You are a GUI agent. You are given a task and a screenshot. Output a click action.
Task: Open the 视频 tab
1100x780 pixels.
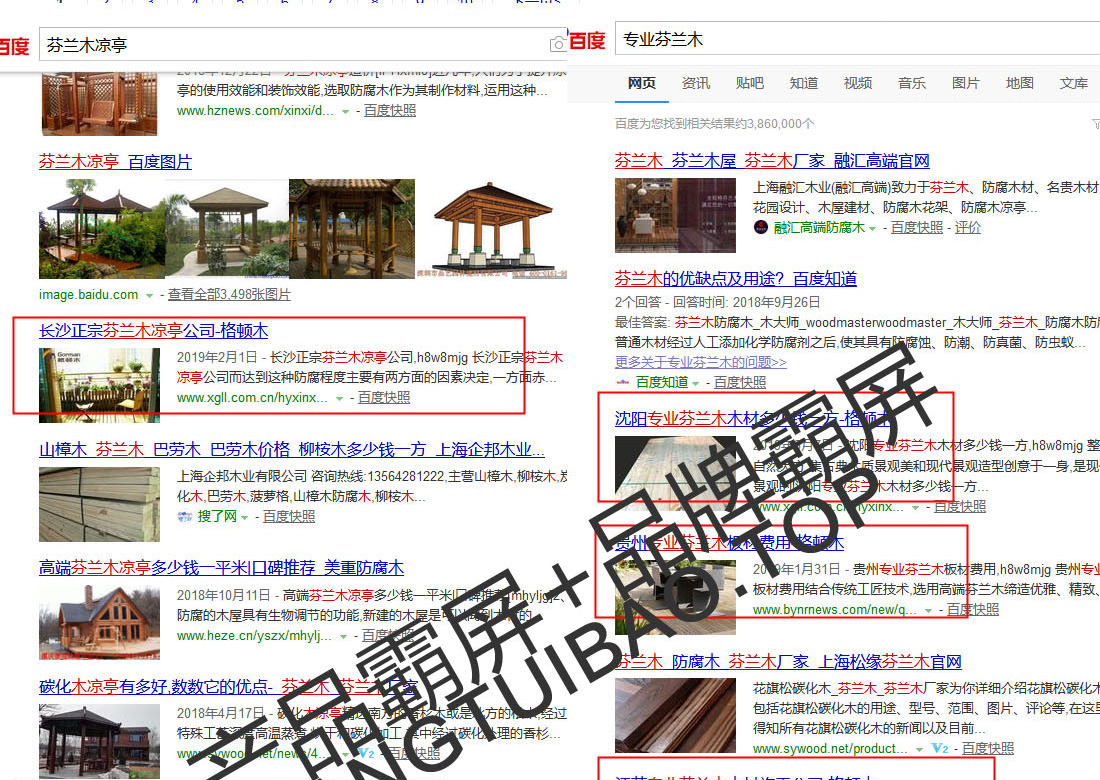[857, 83]
